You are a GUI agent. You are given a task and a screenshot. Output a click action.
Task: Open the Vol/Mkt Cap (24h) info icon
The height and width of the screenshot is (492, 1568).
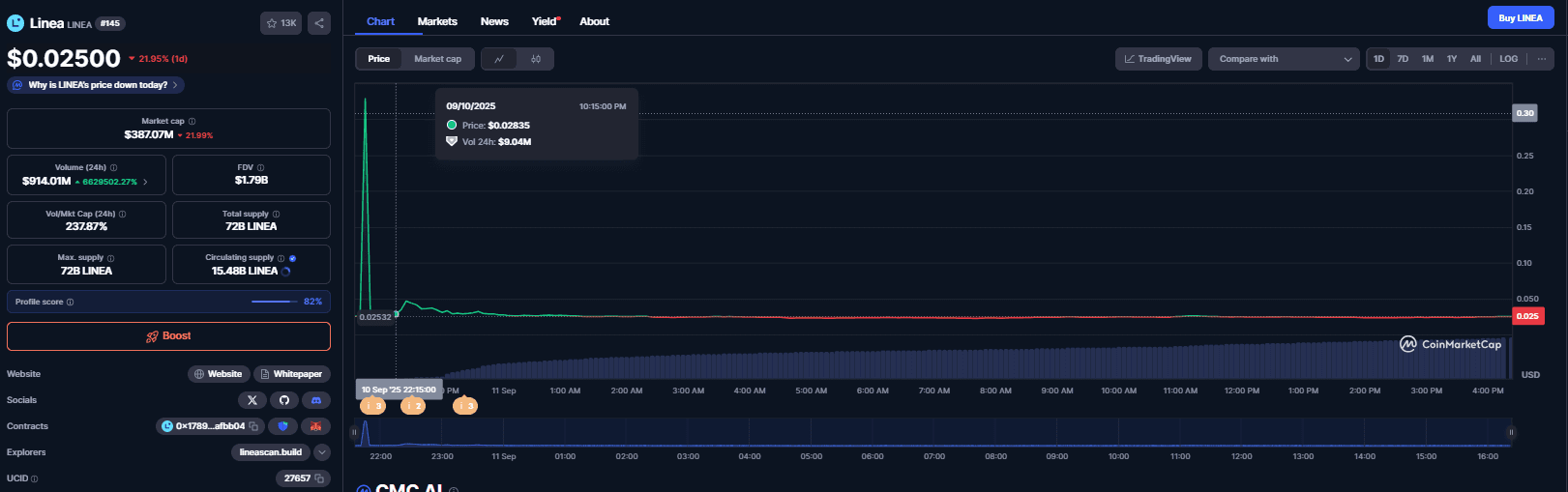tap(122, 215)
